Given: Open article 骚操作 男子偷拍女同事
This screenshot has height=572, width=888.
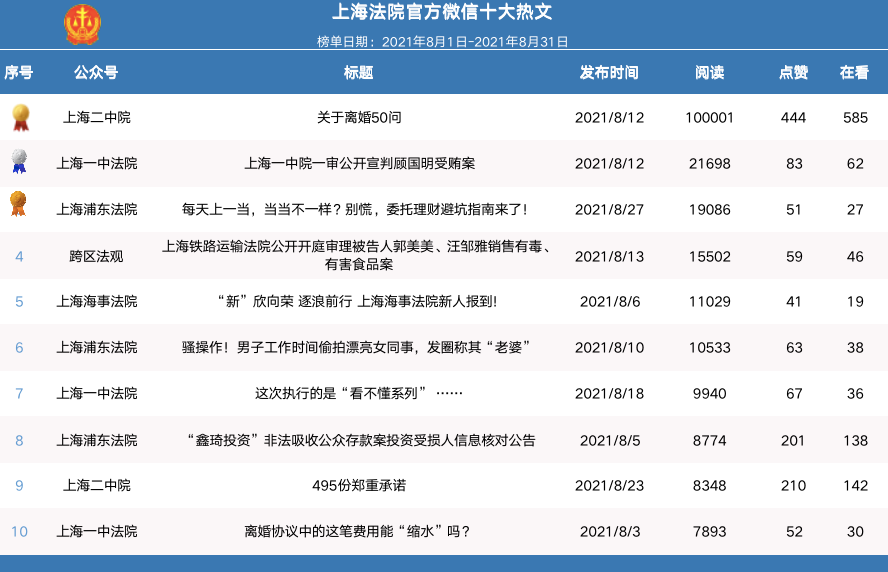Looking at the screenshot, I should pyautogui.click(x=356, y=347).
